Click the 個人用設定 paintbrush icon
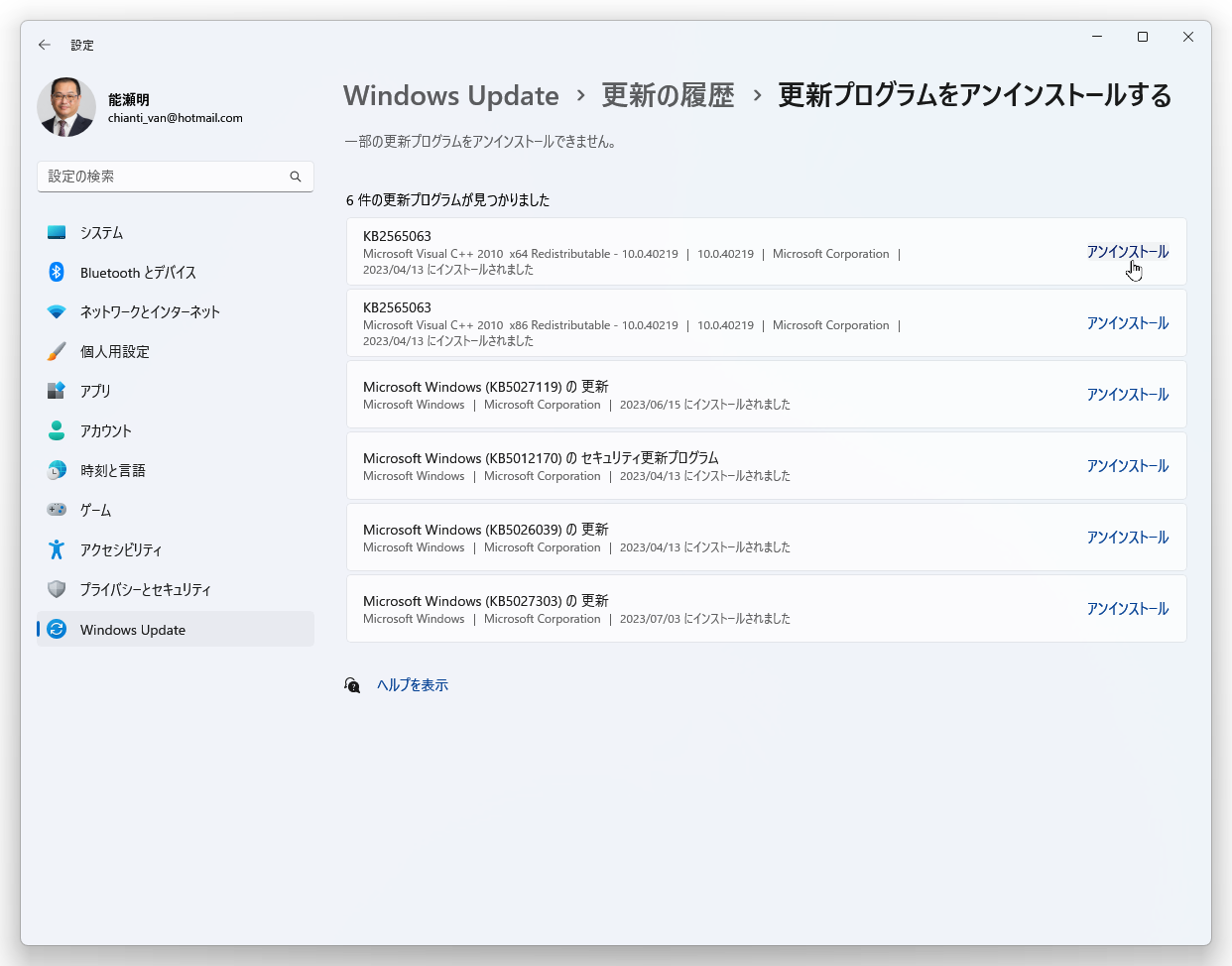This screenshot has width=1232, height=966. click(x=57, y=351)
